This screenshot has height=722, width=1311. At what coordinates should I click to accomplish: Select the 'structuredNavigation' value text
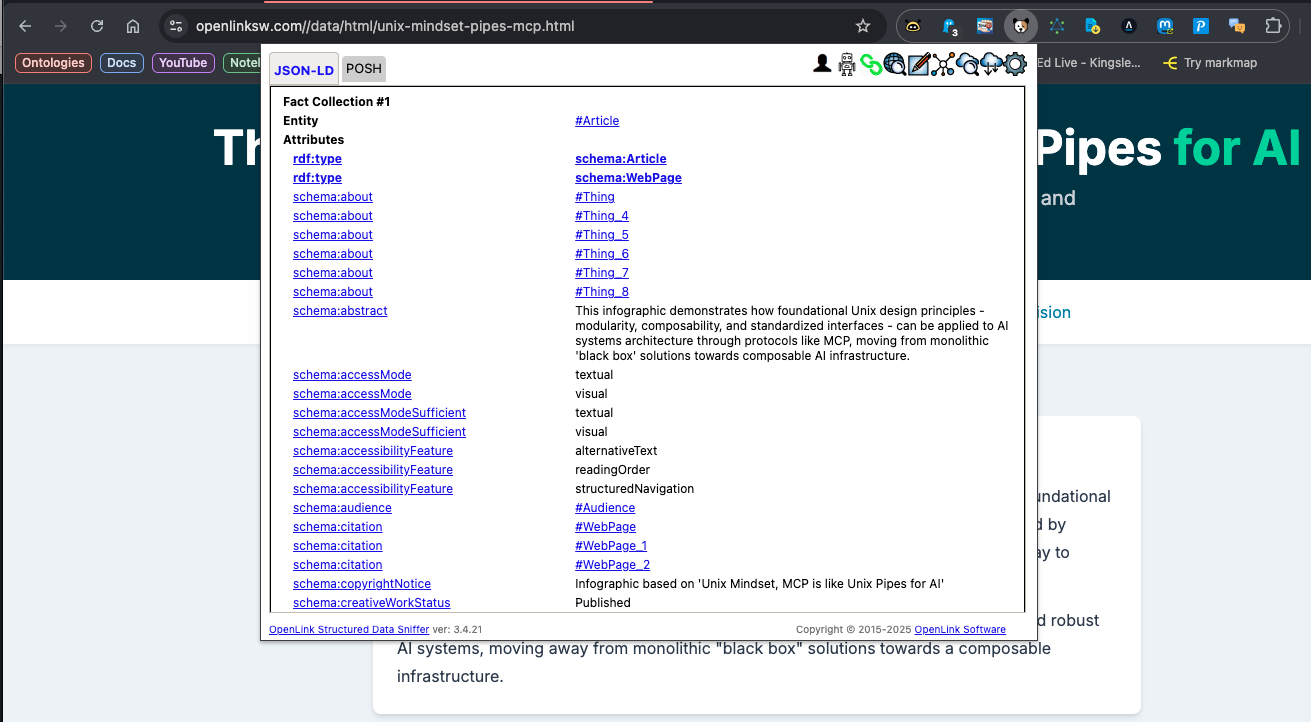pyautogui.click(x=634, y=489)
